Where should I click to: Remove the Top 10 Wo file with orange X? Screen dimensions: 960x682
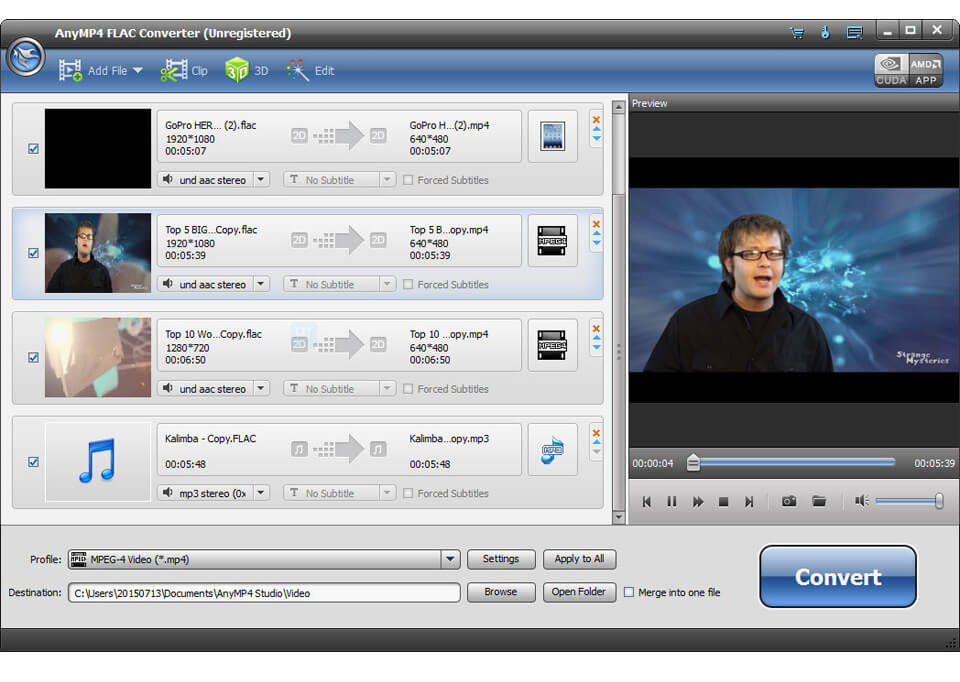point(596,329)
